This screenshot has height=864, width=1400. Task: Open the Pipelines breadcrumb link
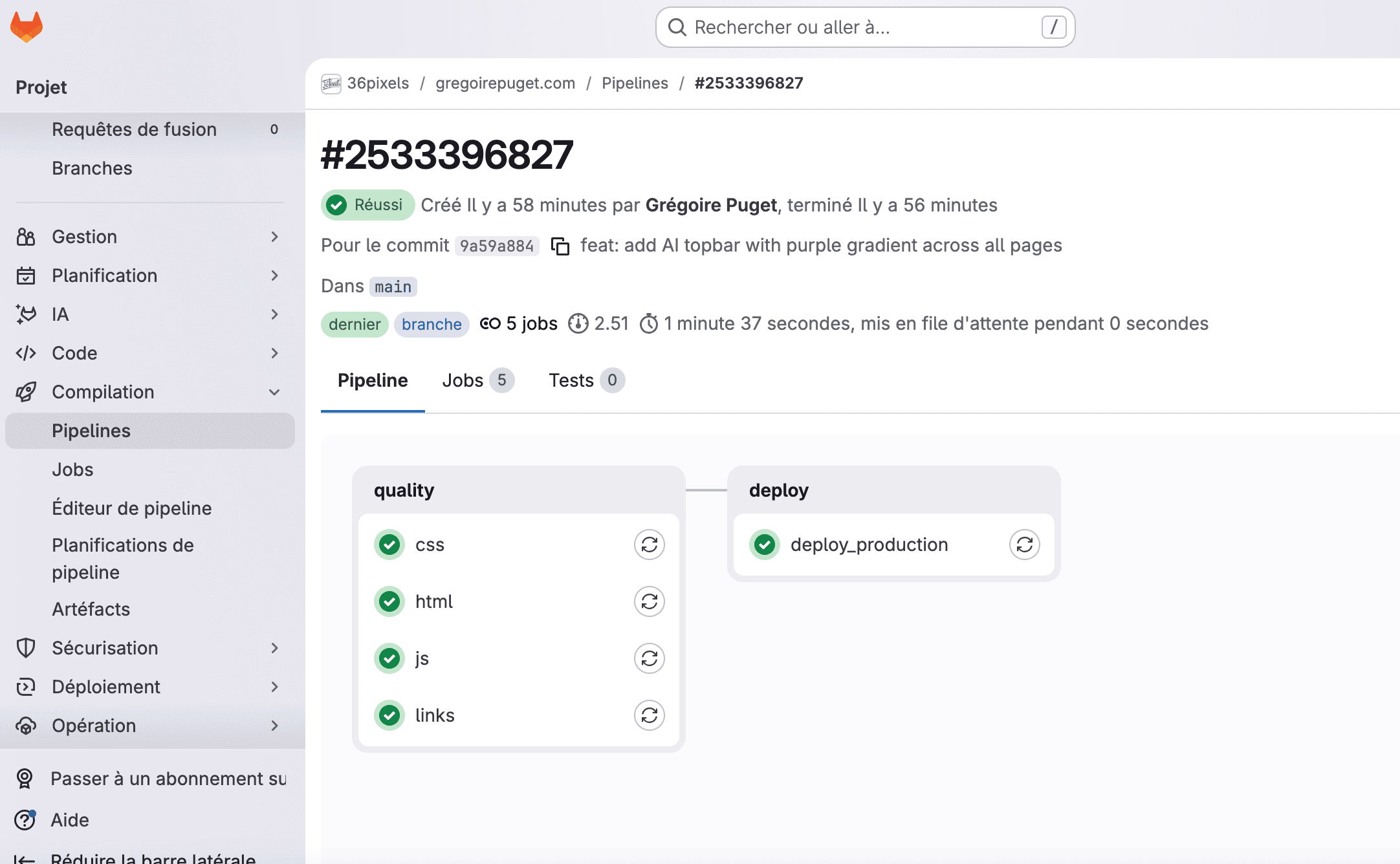[635, 83]
